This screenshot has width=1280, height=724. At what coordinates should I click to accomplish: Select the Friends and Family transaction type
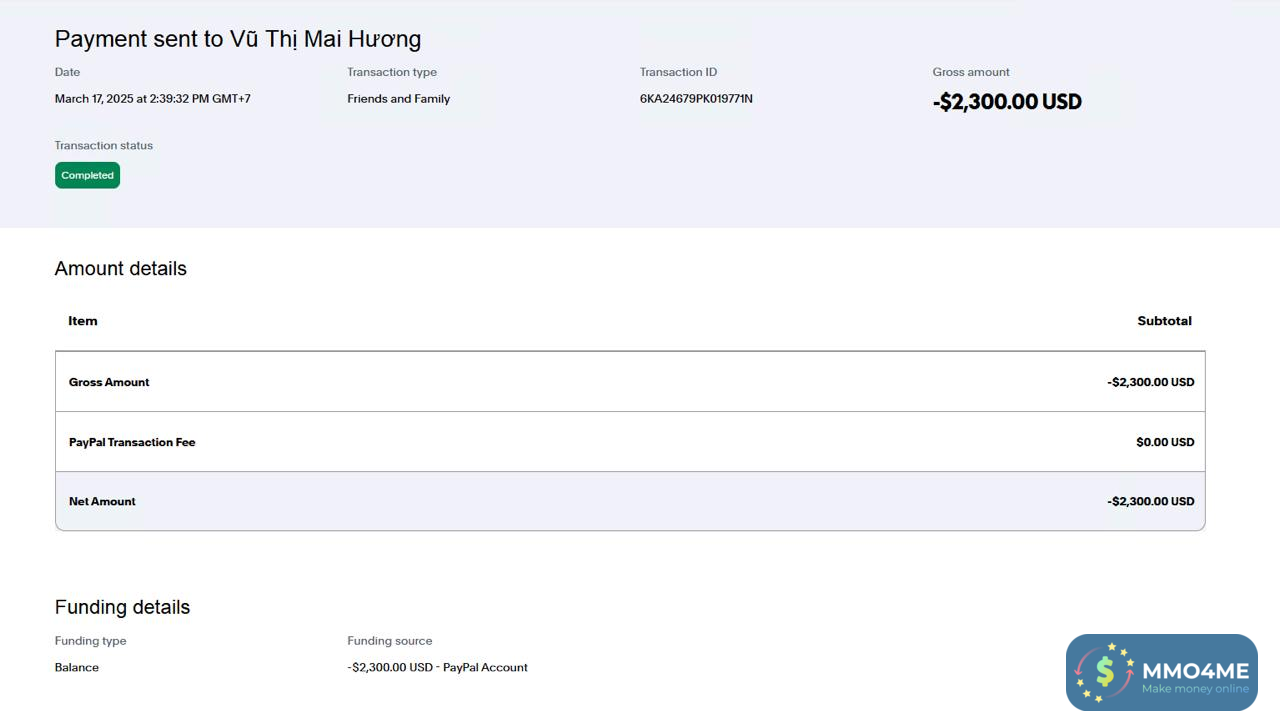coord(398,99)
